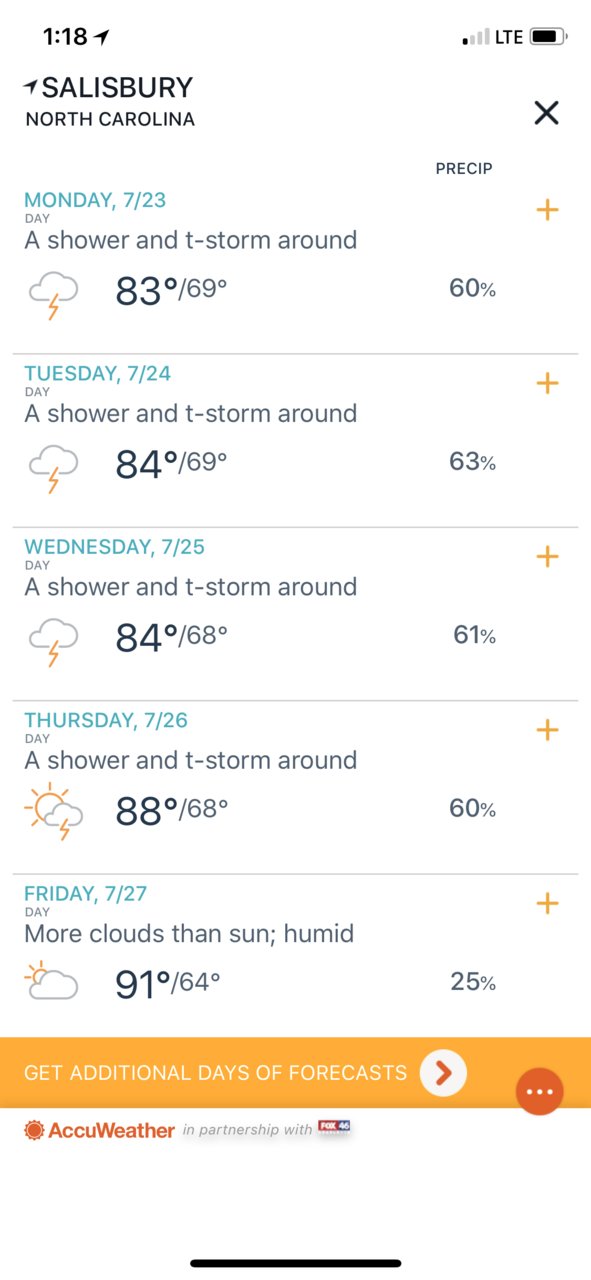Tap the iOS home indicator bar
591x1280 pixels.
(295, 1263)
